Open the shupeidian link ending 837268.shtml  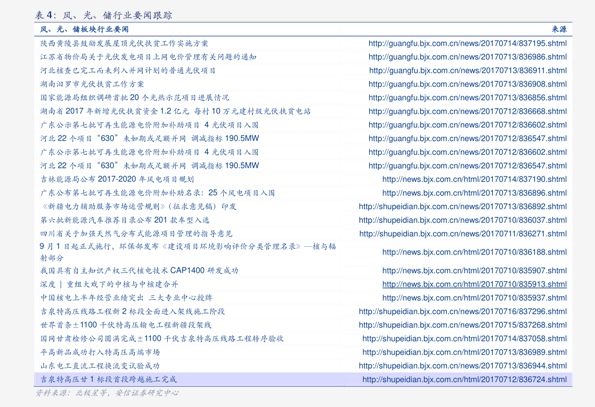click(x=463, y=325)
